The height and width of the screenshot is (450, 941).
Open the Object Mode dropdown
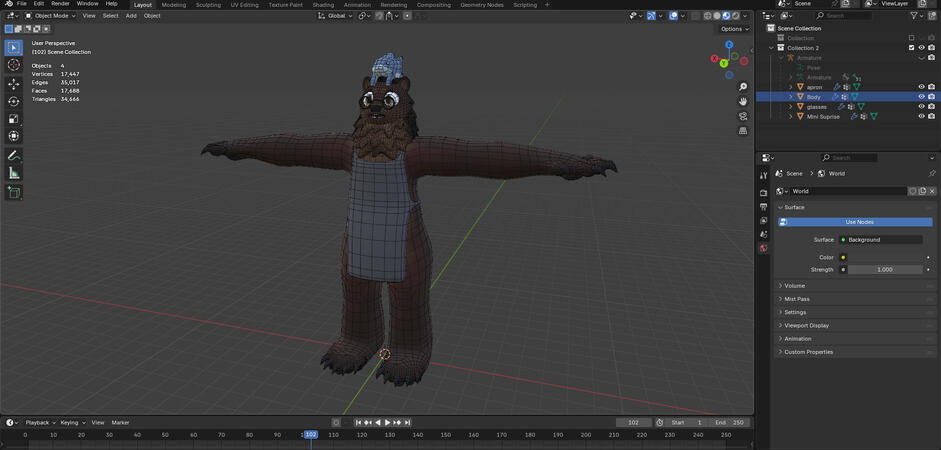coord(50,16)
